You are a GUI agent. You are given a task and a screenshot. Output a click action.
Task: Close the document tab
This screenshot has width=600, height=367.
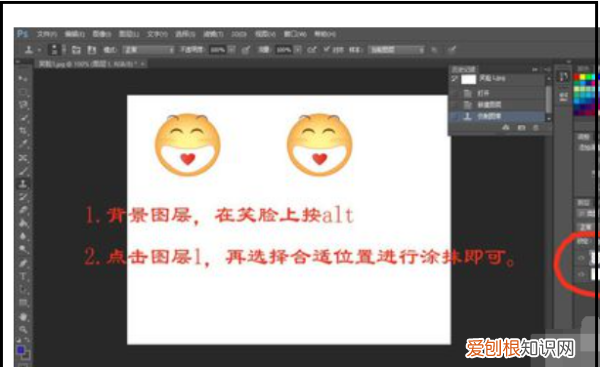(143, 64)
